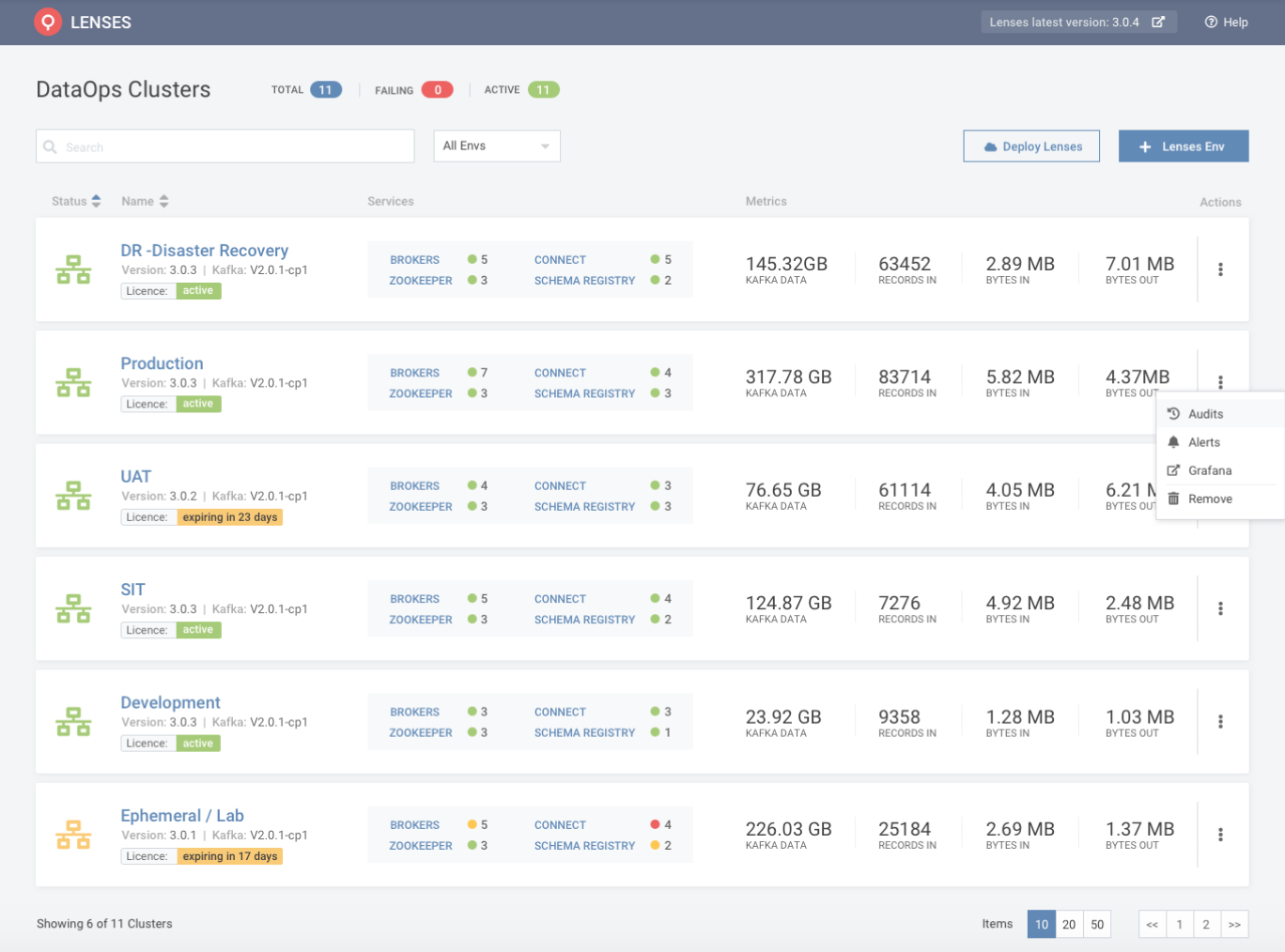Click the DR -Disaster Recovery cluster status icon
1285x952 pixels.
coord(73,269)
